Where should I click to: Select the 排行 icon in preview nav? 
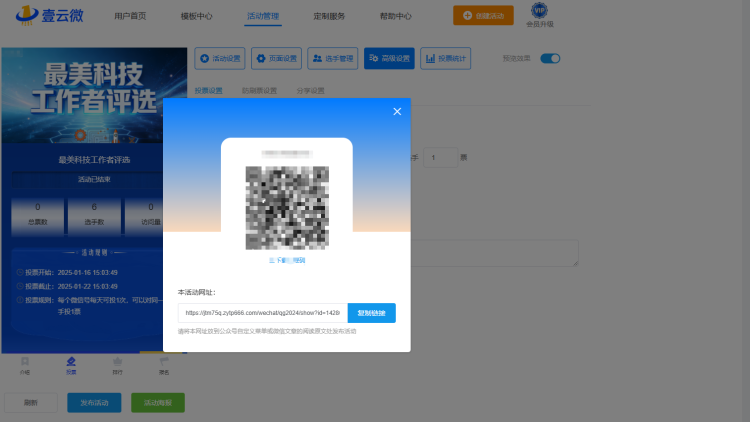tap(118, 366)
